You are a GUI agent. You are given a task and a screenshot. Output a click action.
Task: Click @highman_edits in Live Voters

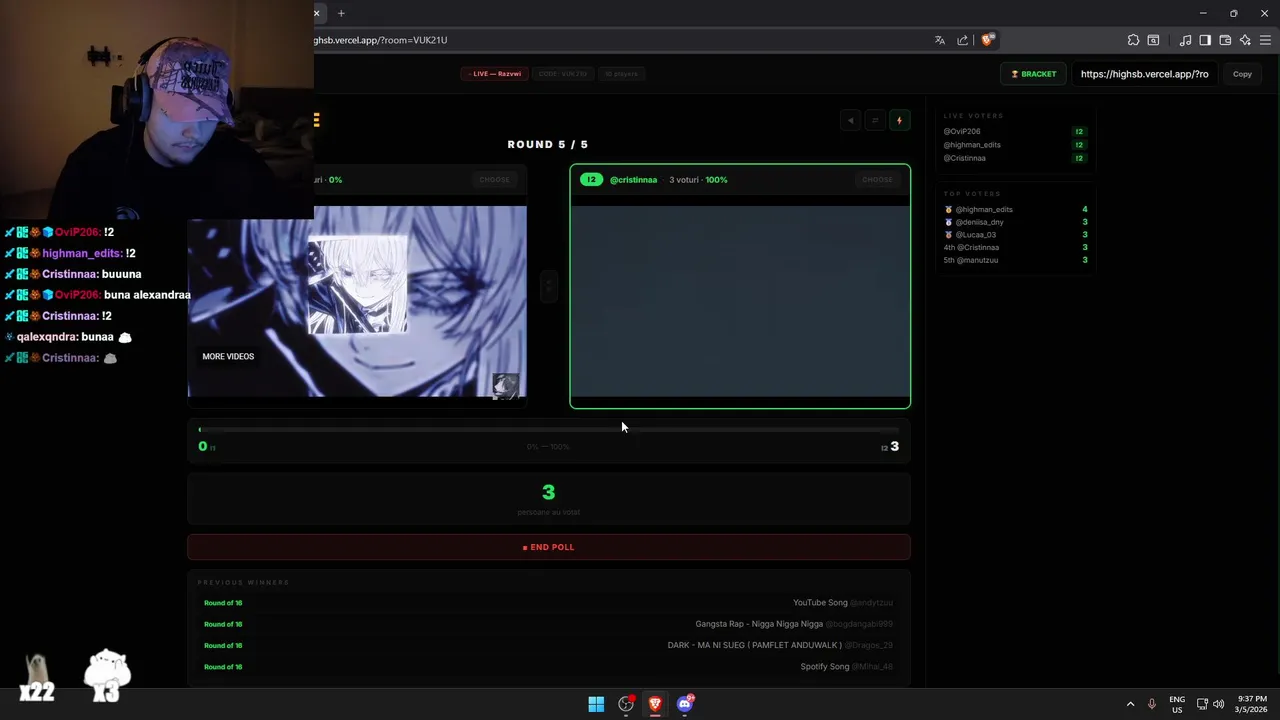[972, 145]
